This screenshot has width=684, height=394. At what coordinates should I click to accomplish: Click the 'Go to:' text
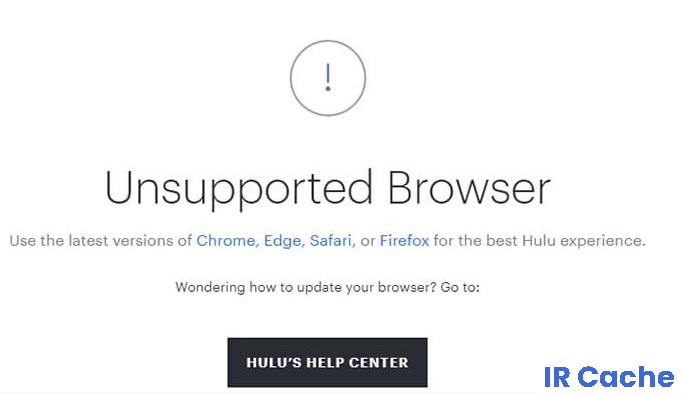(x=460, y=287)
